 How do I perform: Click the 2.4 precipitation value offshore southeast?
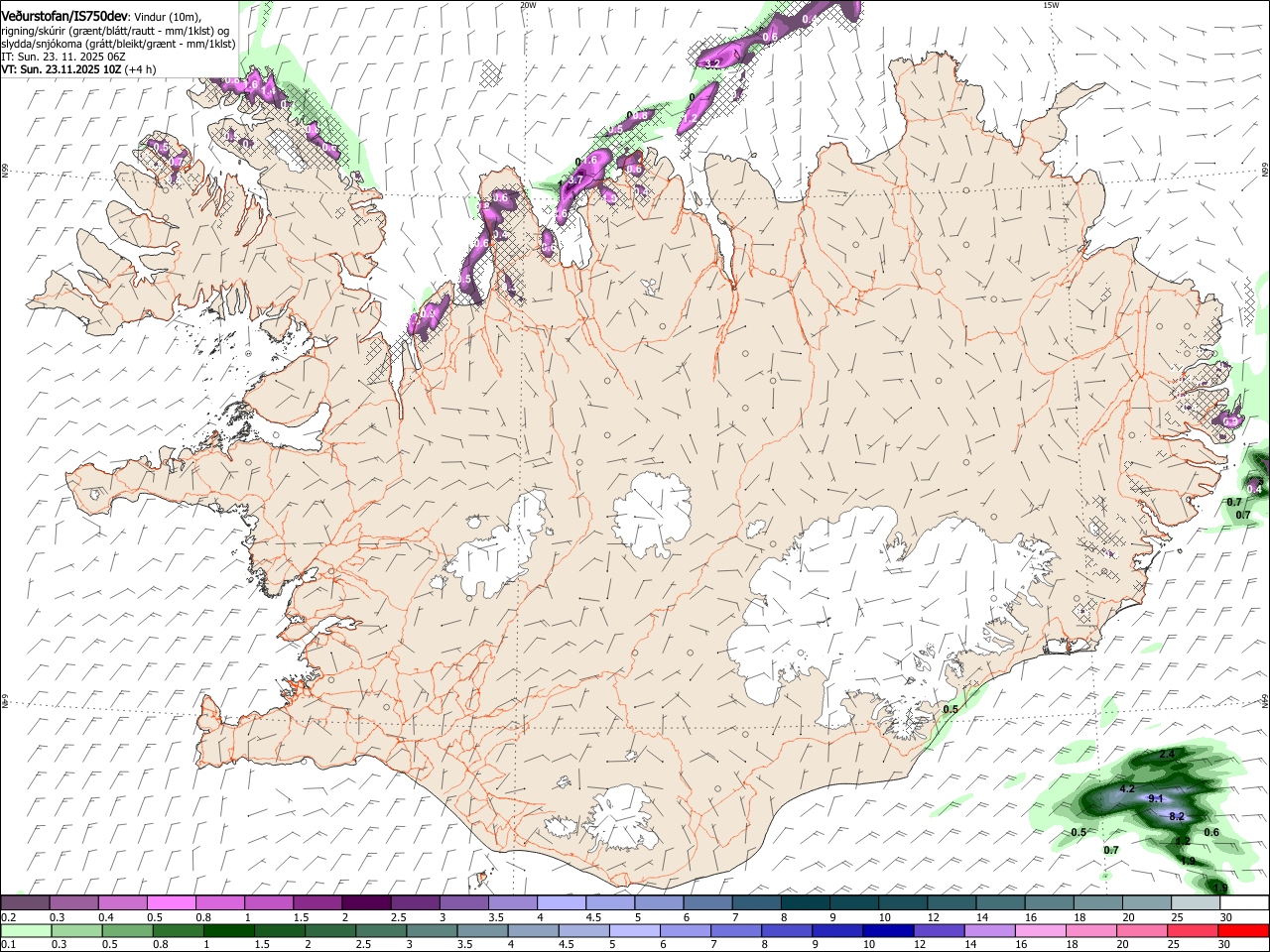coord(1167,755)
